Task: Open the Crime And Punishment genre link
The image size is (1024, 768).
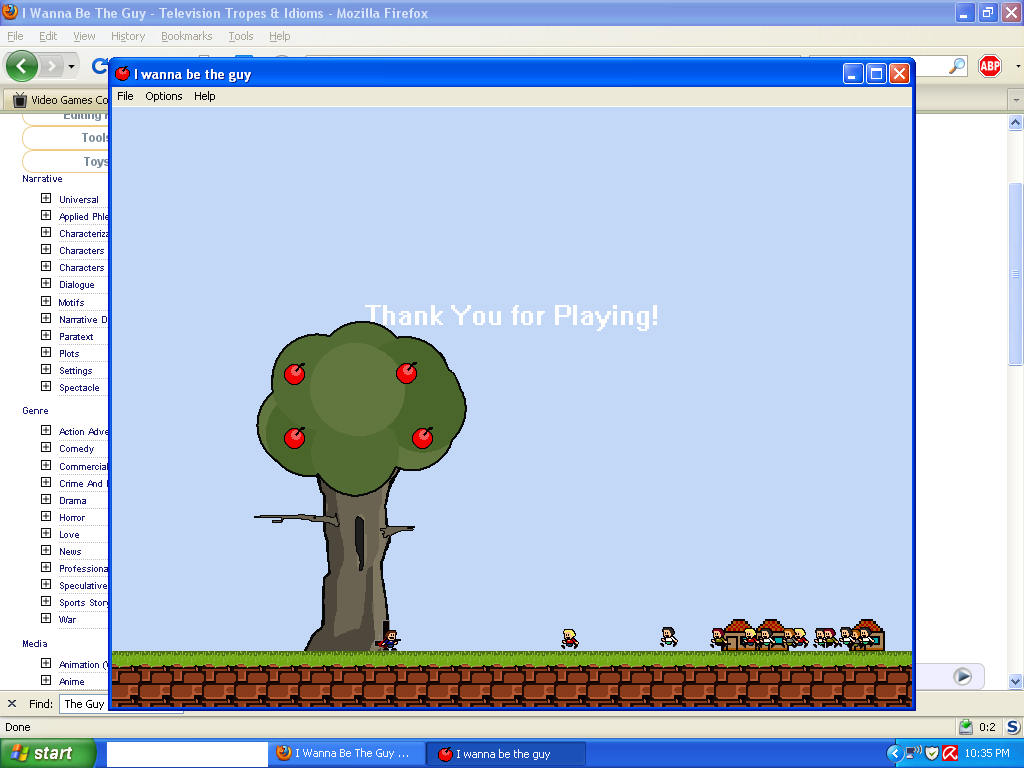Action: click(84, 483)
